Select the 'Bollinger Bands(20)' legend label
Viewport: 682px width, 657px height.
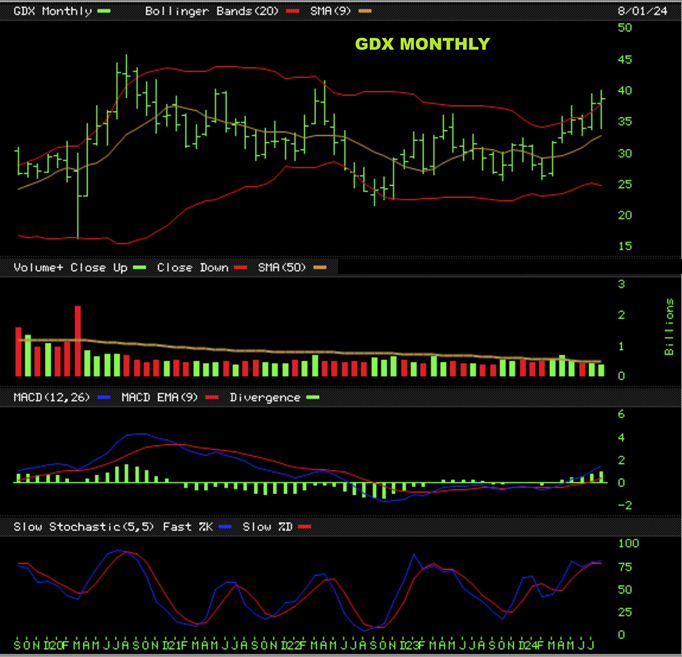coord(212,11)
